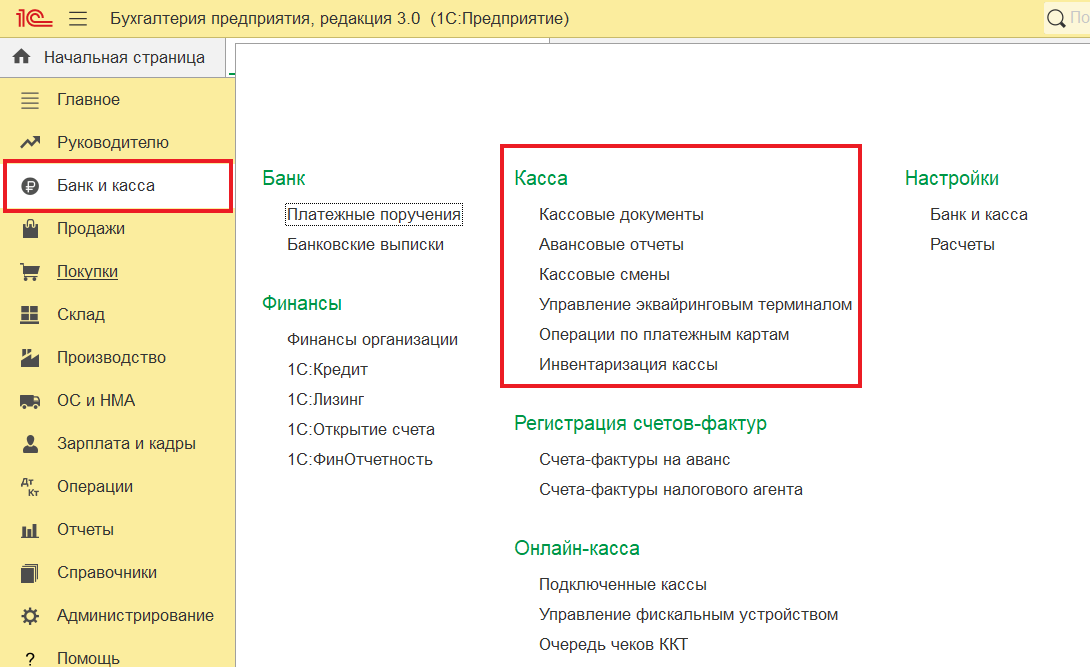Open 1С:ФинОтчетность link

click(360, 459)
